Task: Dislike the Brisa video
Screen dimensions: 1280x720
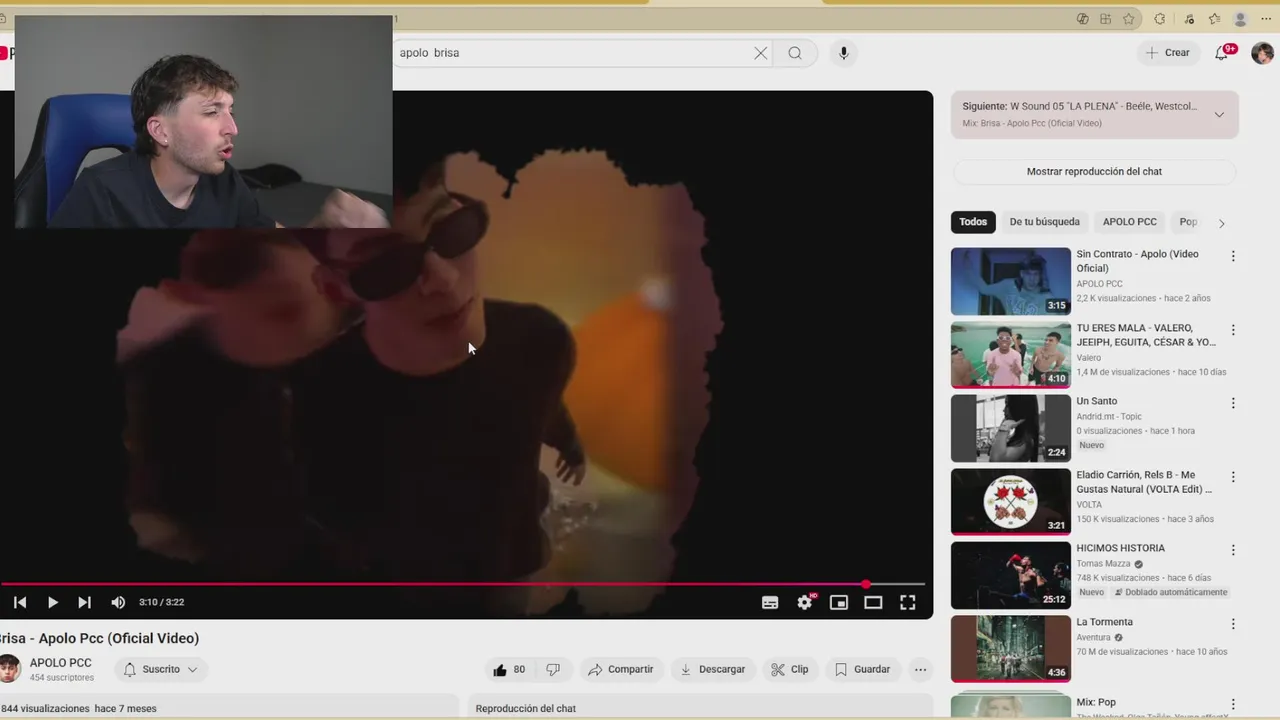Action: (x=553, y=669)
